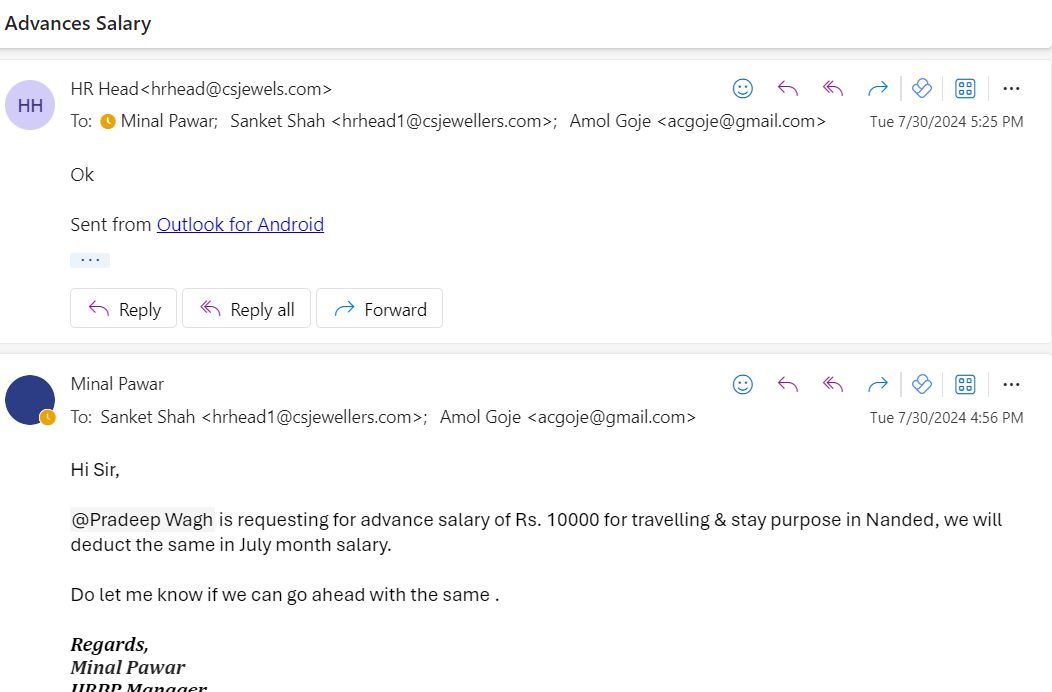1052x692 pixels.
Task: Click forward arrow icon in HR Head email header
Action: [x=878, y=89]
